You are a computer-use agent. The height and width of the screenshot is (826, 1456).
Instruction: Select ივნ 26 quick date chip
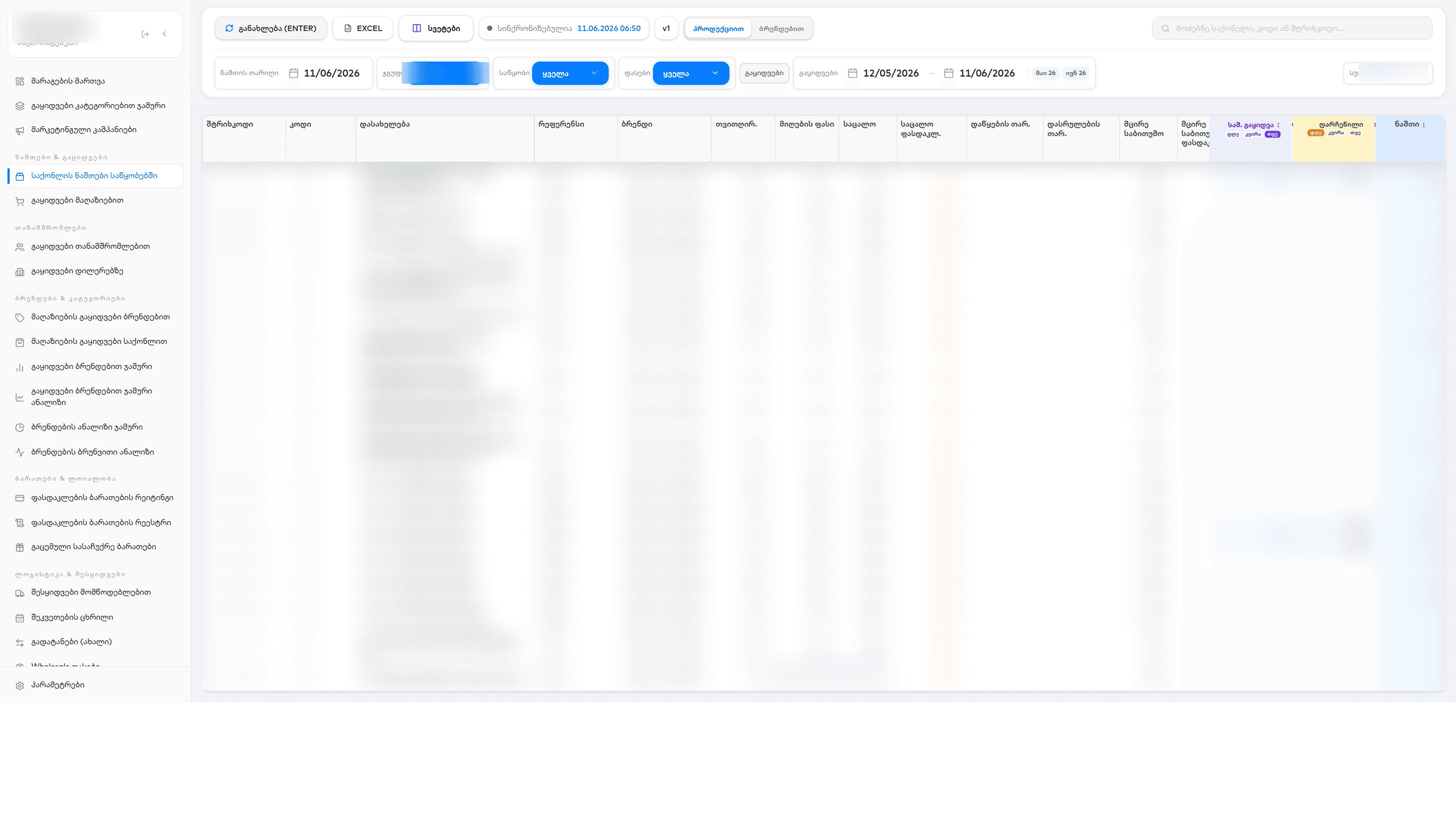pyautogui.click(x=1076, y=73)
